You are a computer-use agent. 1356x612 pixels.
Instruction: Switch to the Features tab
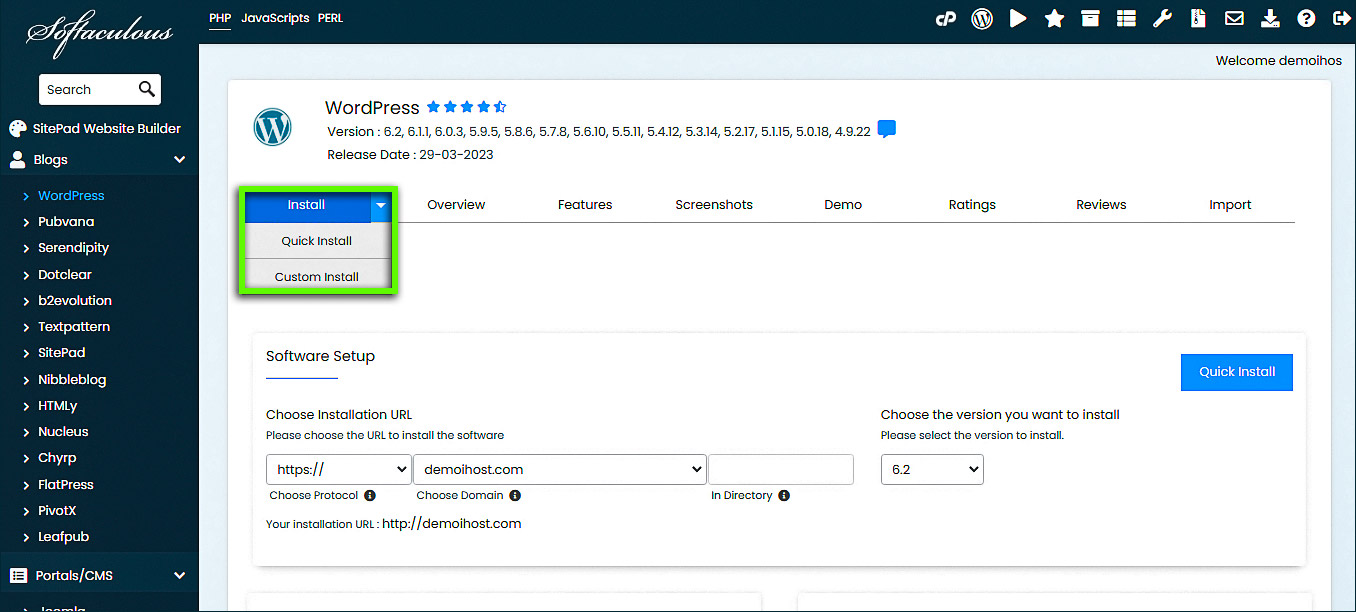click(x=585, y=205)
